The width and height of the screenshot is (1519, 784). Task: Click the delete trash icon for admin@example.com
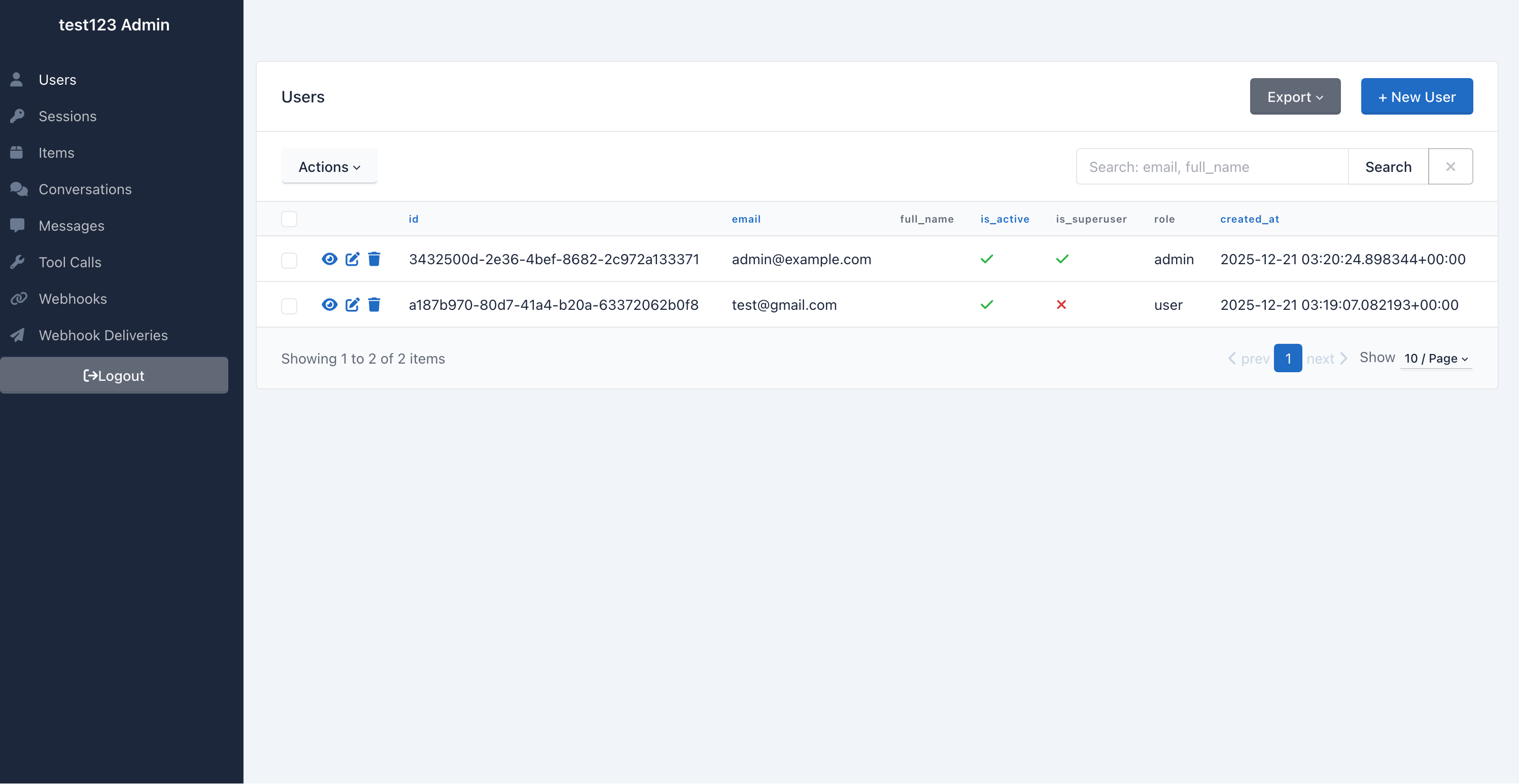(374, 259)
